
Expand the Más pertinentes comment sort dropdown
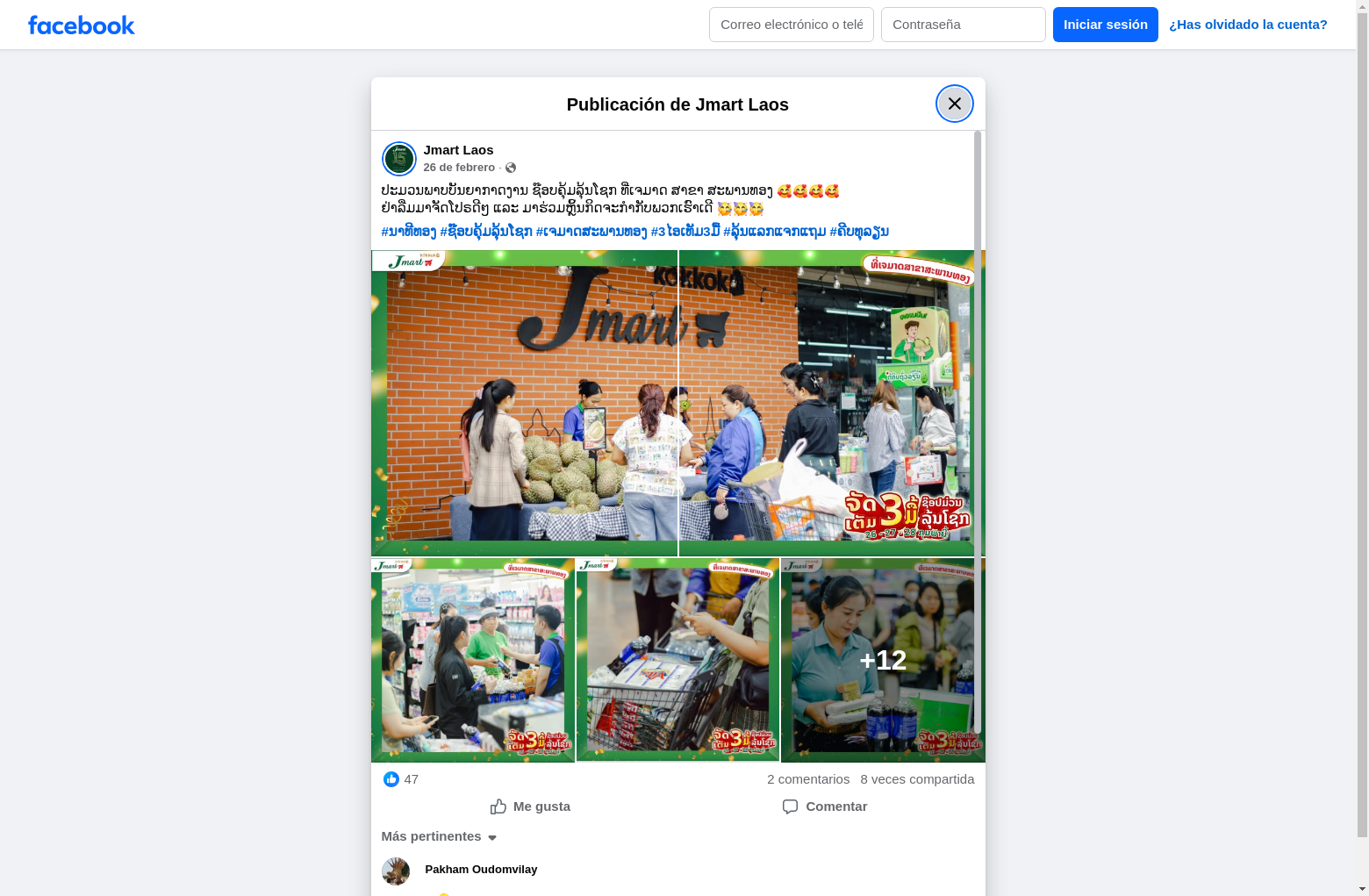[x=440, y=836]
